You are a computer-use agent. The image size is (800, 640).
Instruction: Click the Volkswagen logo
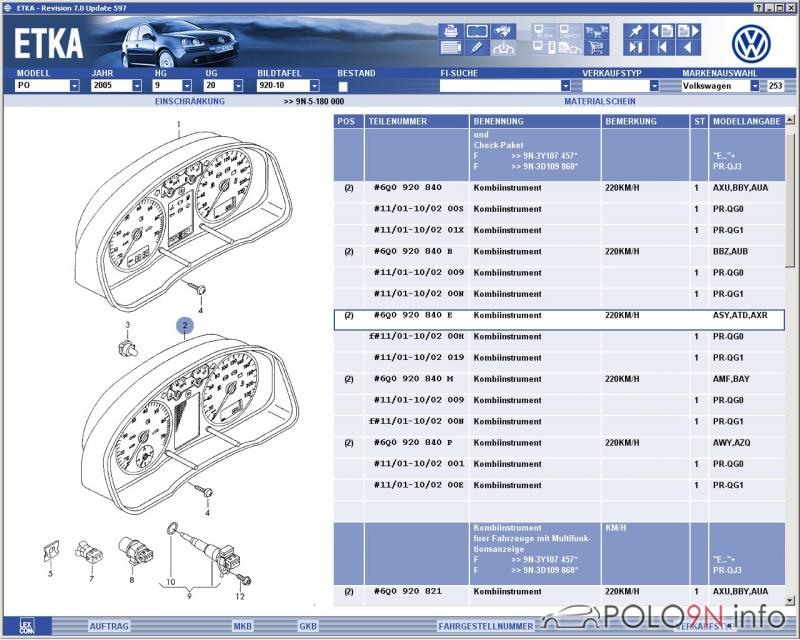751,43
